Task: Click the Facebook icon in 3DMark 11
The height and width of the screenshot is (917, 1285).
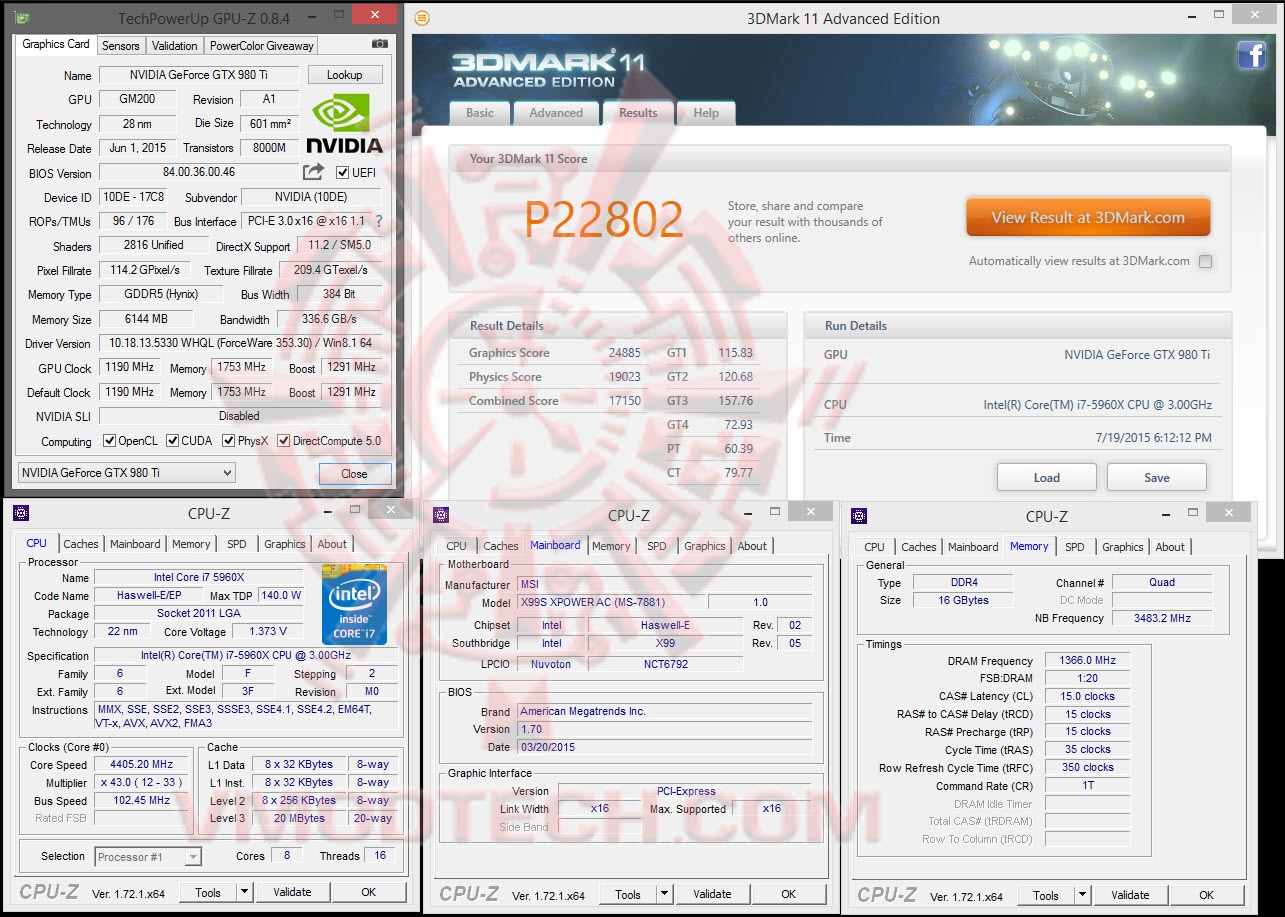Action: point(1252,56)
